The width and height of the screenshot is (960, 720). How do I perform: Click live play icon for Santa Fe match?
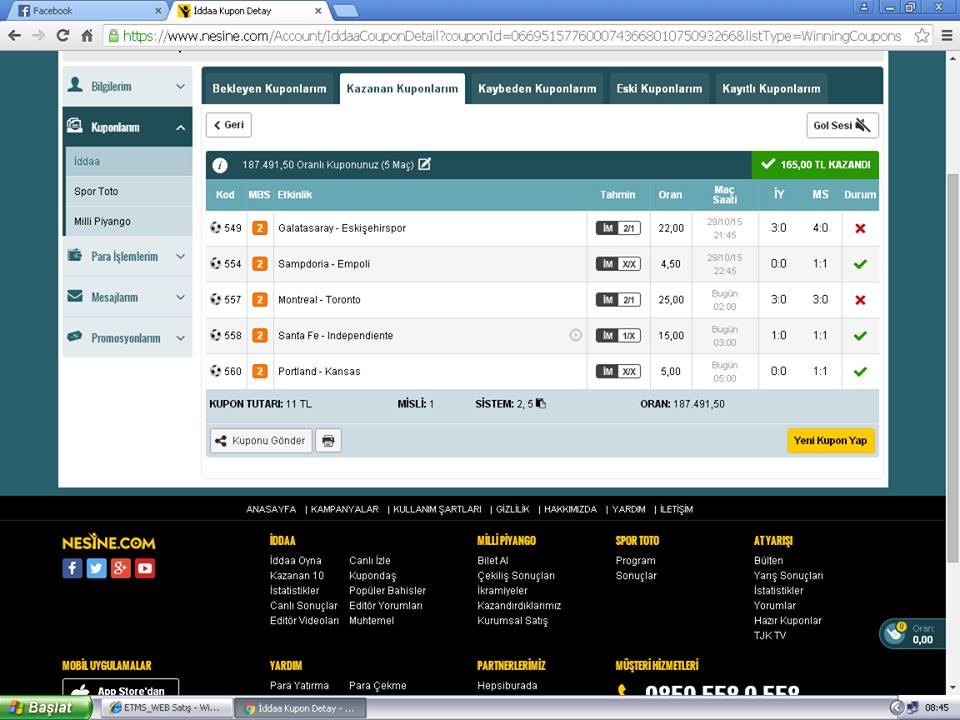[575, 336]
